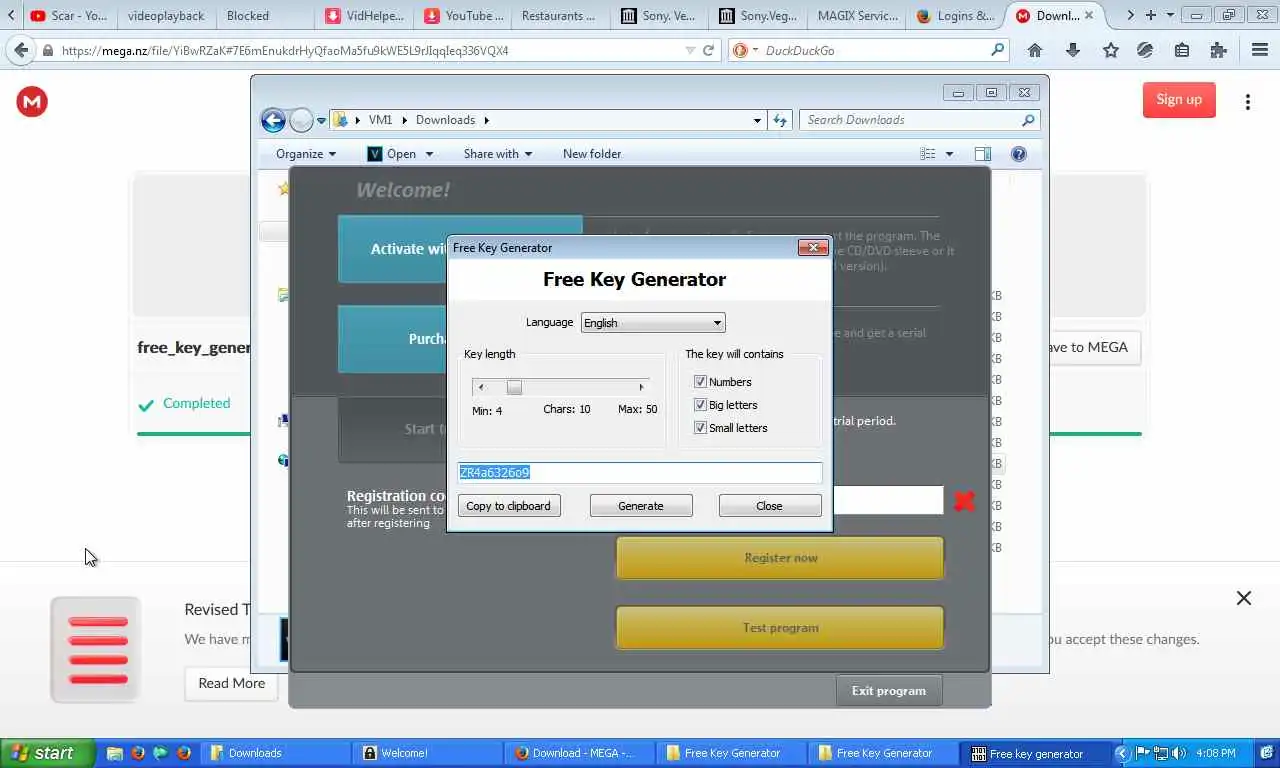Click Explorer search magnifier icon
This screenshot has height=768, width=1280.
1028,120
